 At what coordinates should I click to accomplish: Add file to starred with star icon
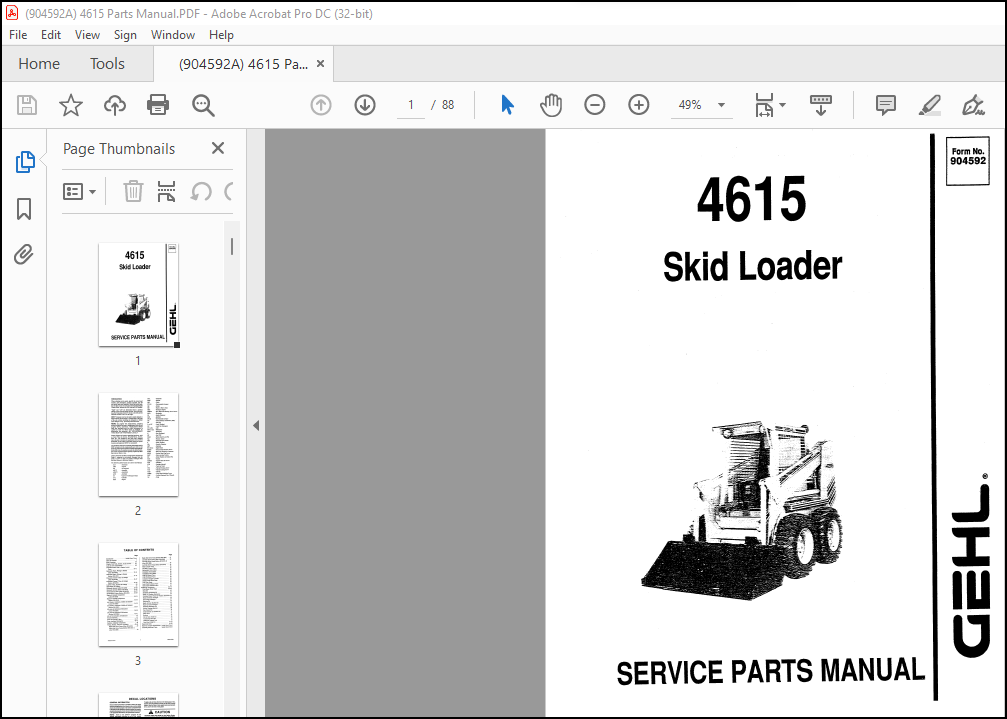tap(71, 105)
